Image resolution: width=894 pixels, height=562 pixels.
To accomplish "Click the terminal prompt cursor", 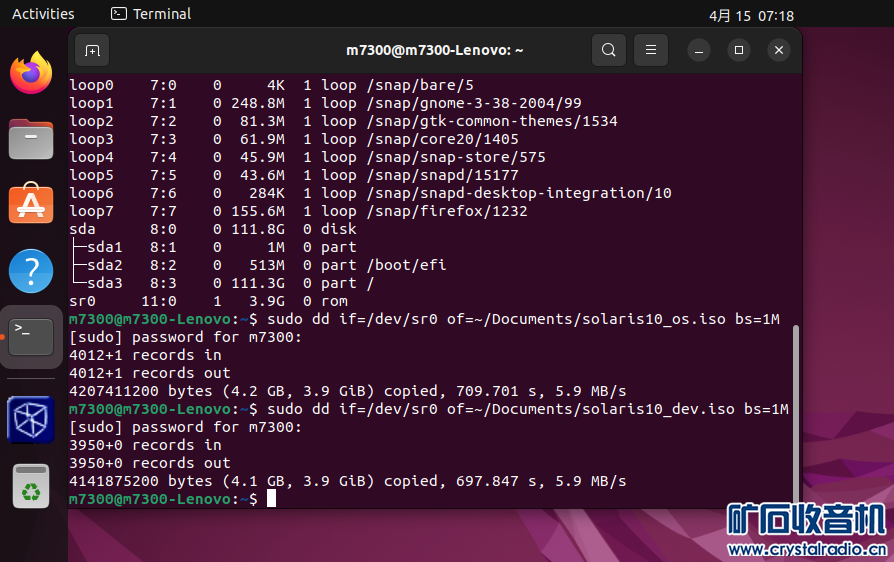I will 271,498.
